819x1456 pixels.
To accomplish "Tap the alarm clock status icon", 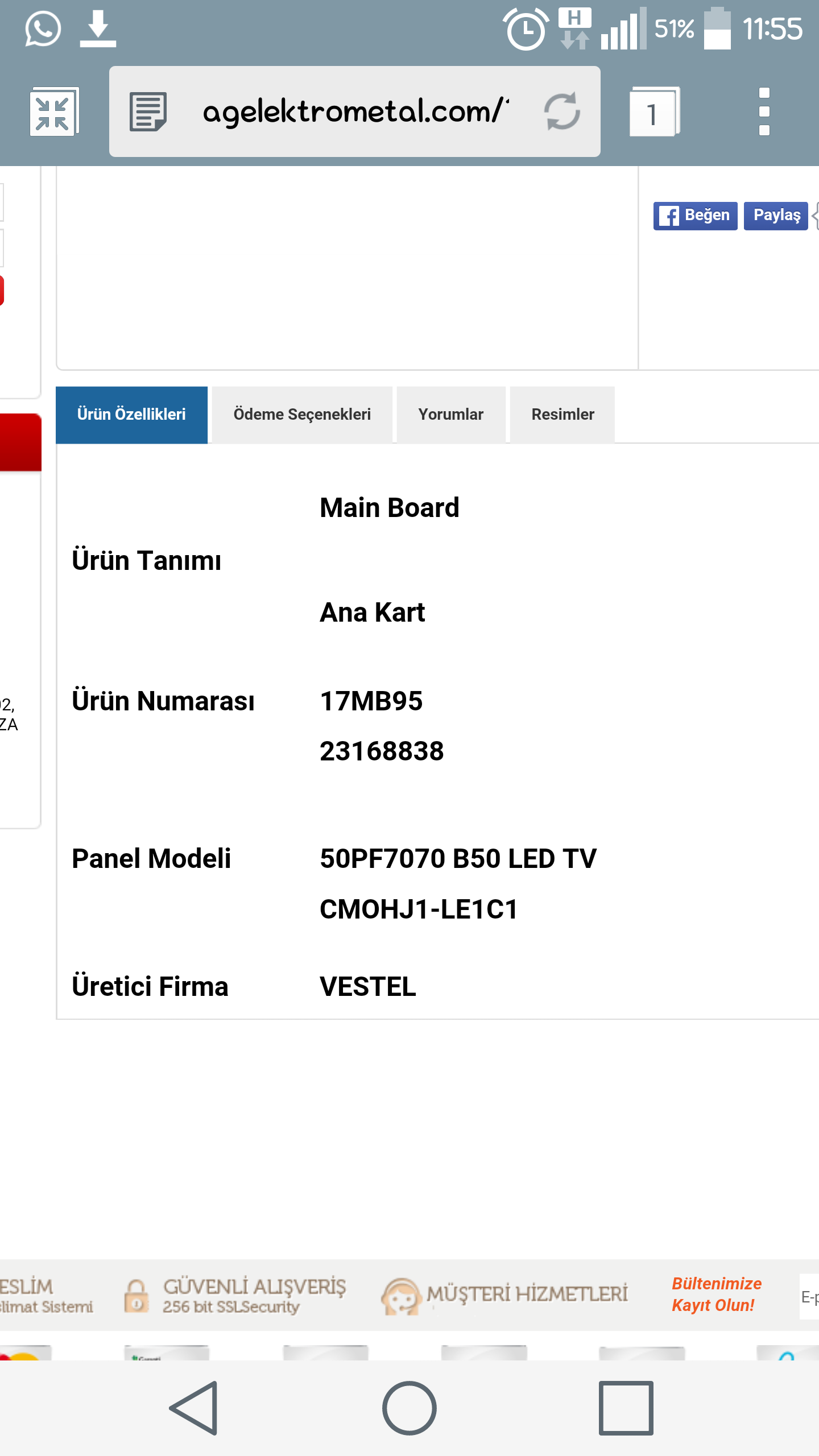I will (526, 28).
